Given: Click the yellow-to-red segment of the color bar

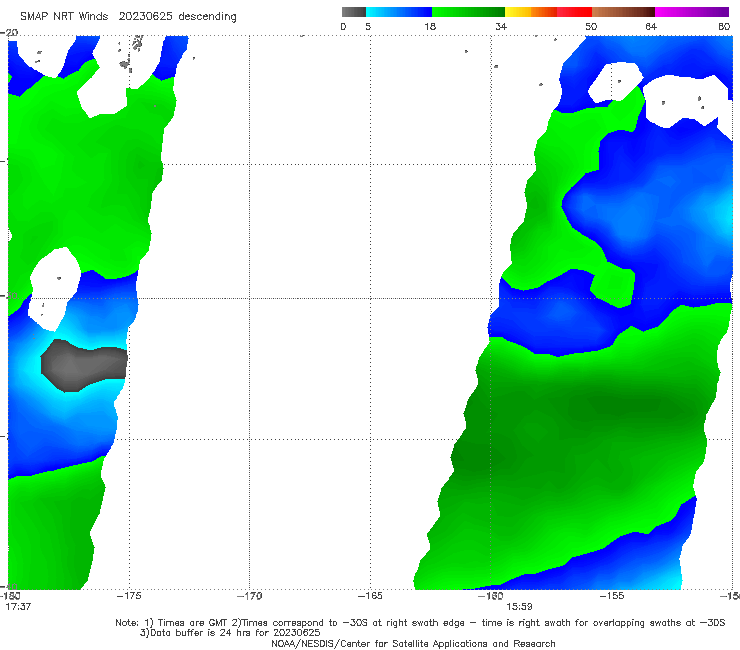Looking at the screenshot, I should pyautogui.click(x=548, y=12).
